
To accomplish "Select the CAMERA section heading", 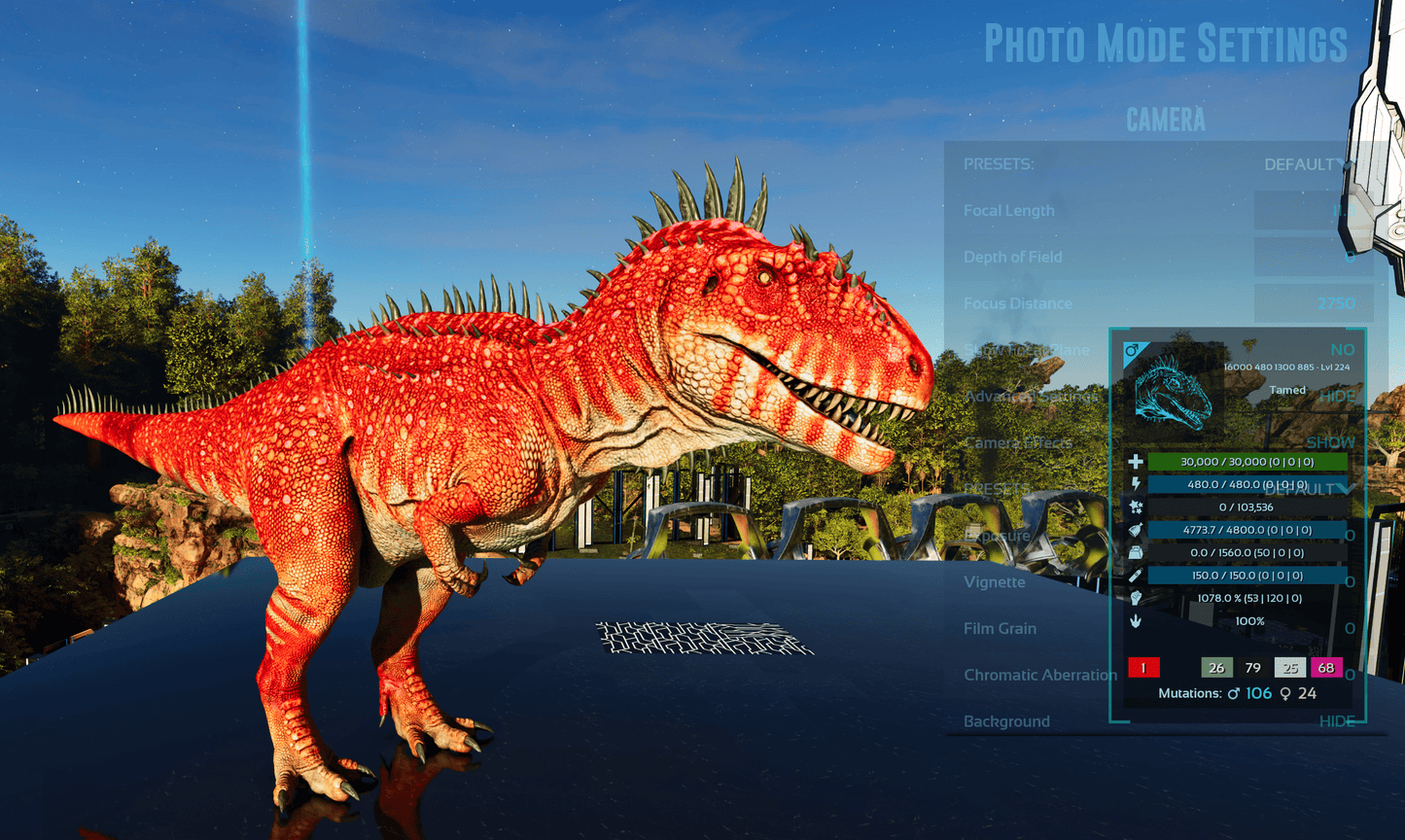I will 1166,120.
